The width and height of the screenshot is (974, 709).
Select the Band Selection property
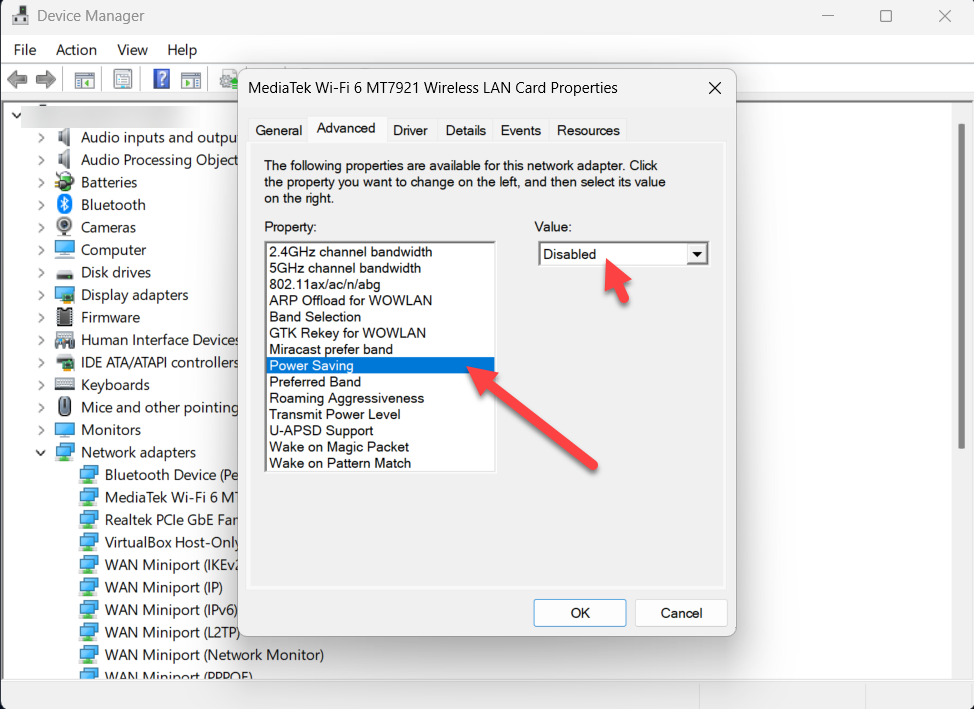coord(380,316)
